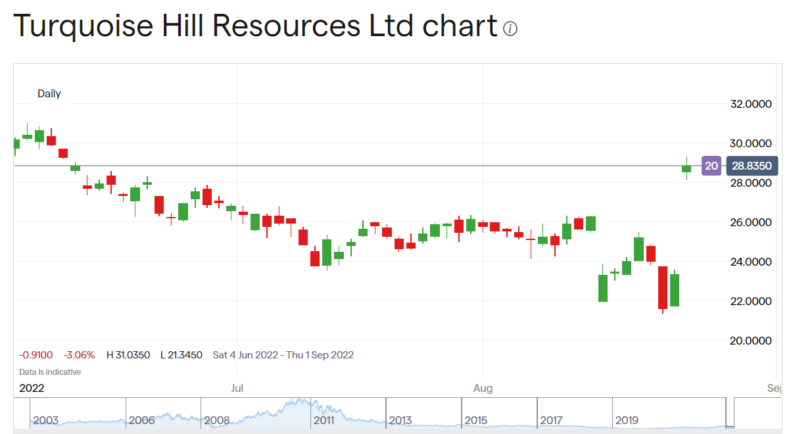Select the H 31.0350 high value

(x=128, y=355)
